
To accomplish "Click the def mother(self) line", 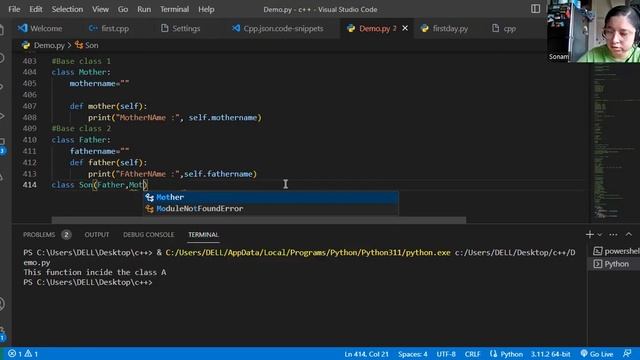I will 108,106.
